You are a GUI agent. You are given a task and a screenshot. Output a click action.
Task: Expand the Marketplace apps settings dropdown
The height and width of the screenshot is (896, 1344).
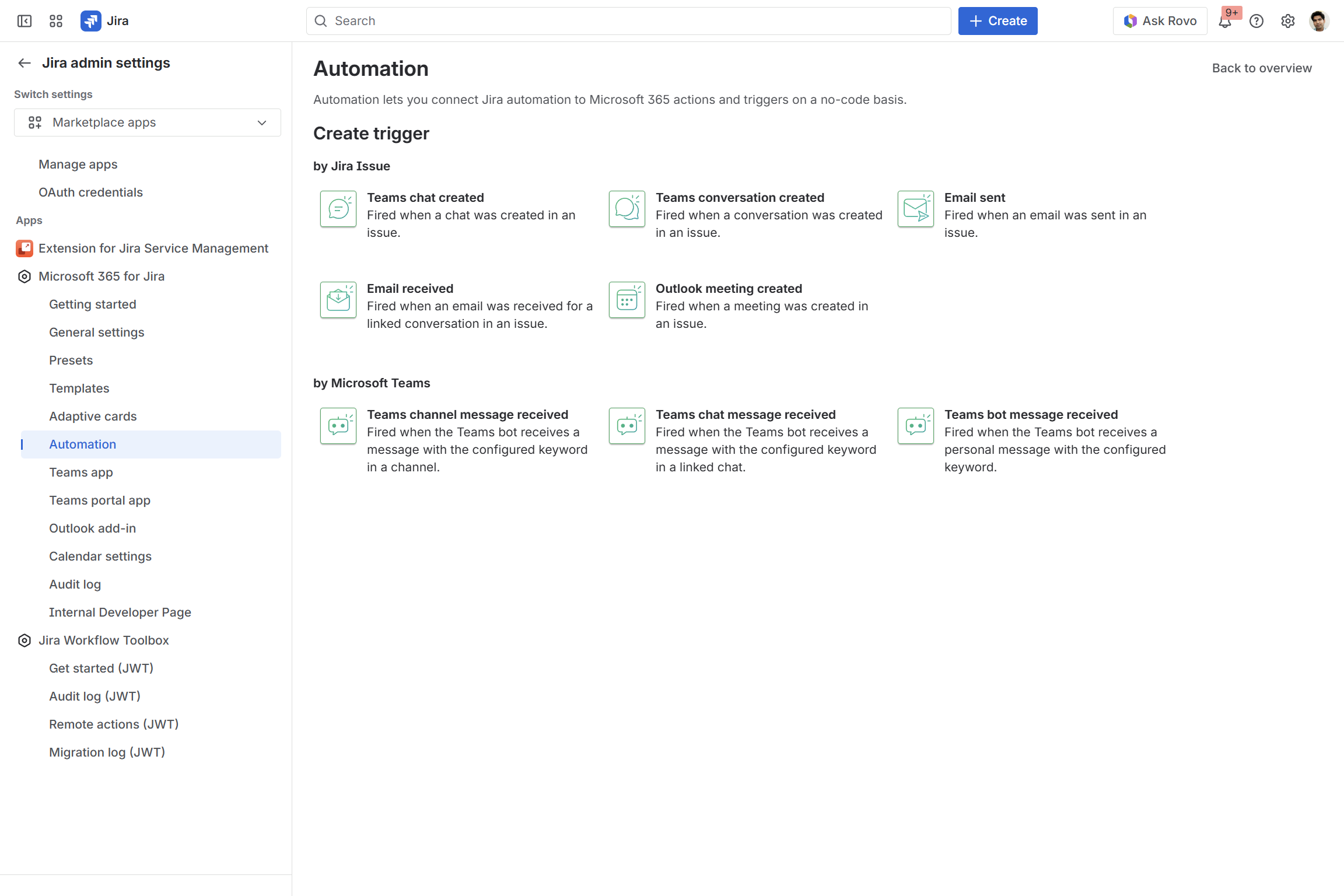coord(148,123)
